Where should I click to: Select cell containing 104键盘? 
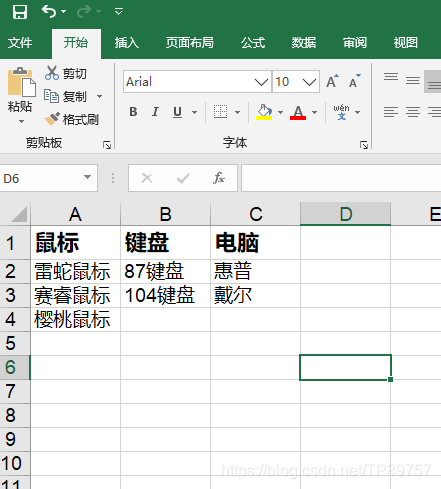[x=165, y=295]
